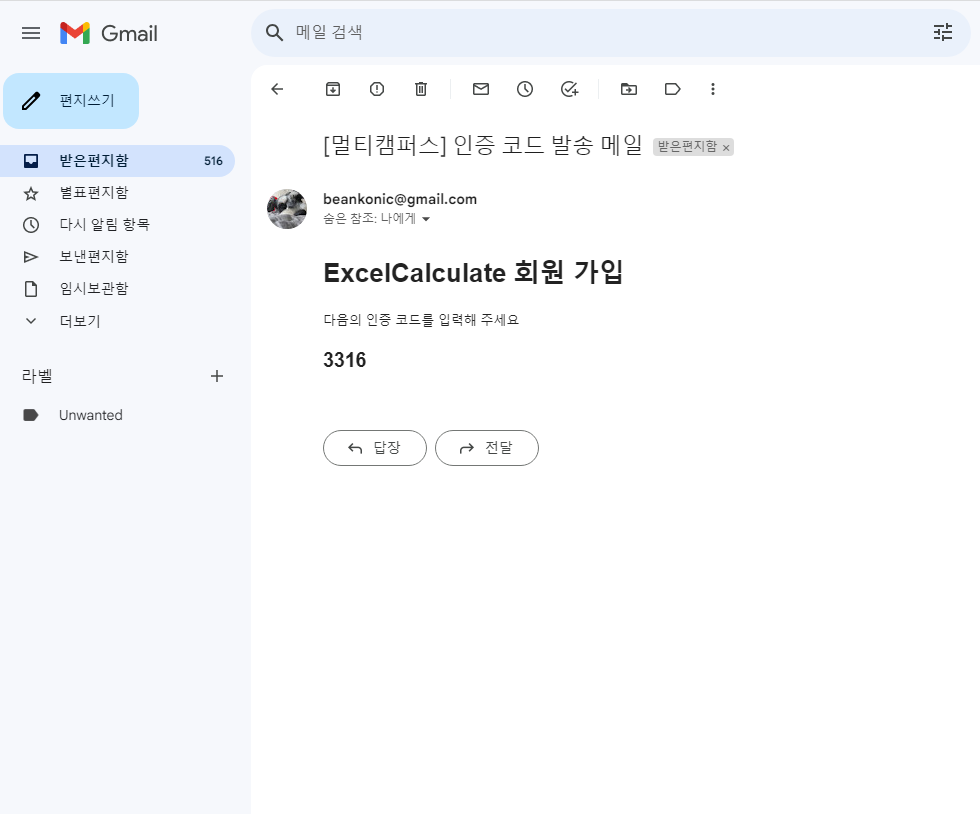Forward with the 전달 button
This screenshot has width=980, height=814.
tap(487, 448)
